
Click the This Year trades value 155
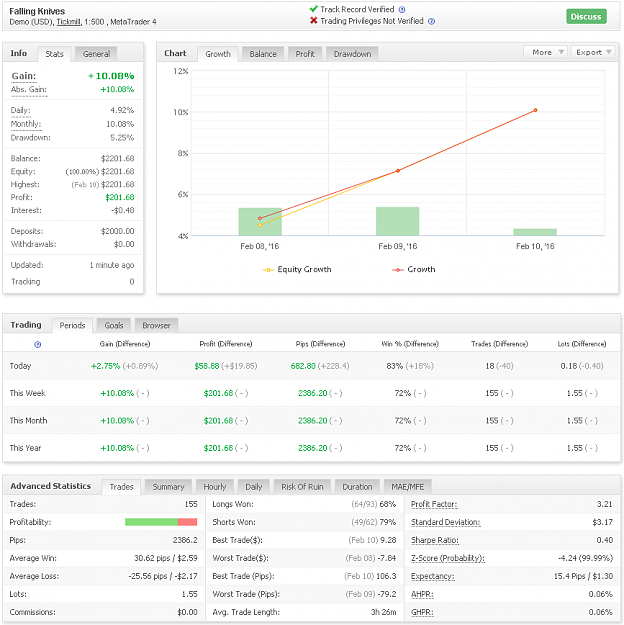492,448
